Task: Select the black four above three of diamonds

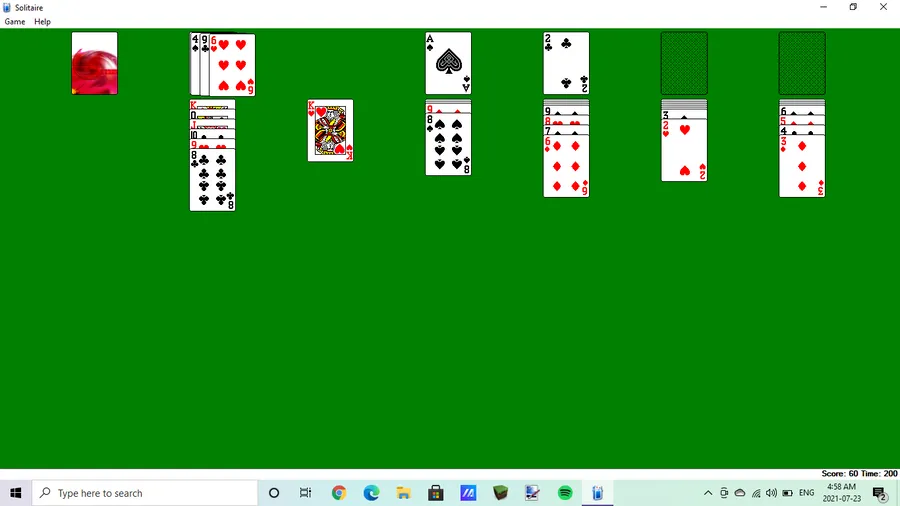Action: coord(802,130)
